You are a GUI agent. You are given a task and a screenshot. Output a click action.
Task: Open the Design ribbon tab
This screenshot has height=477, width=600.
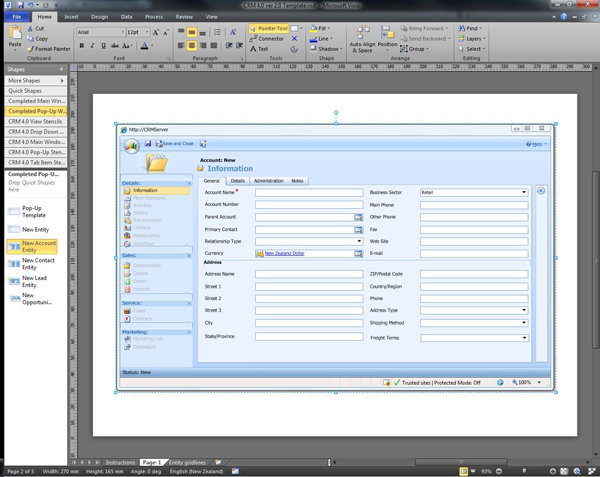pos(99,17)
